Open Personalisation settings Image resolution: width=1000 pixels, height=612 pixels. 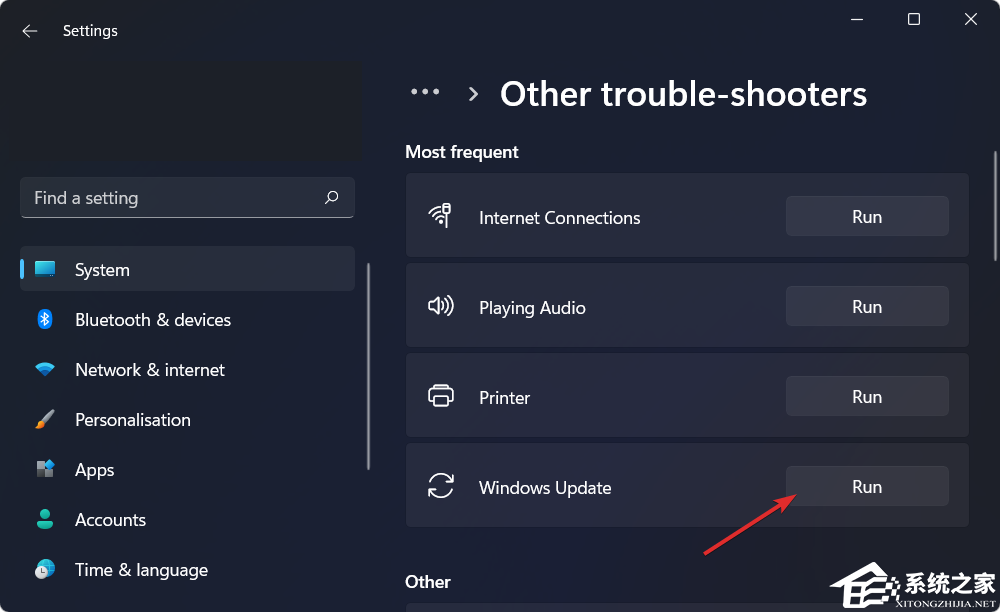click(x=188, y=419)
